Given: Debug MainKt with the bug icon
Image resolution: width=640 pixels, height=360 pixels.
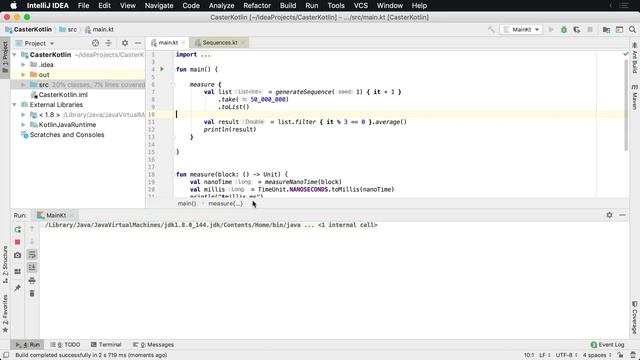Looking at the screenshot, I should (564, 29).
